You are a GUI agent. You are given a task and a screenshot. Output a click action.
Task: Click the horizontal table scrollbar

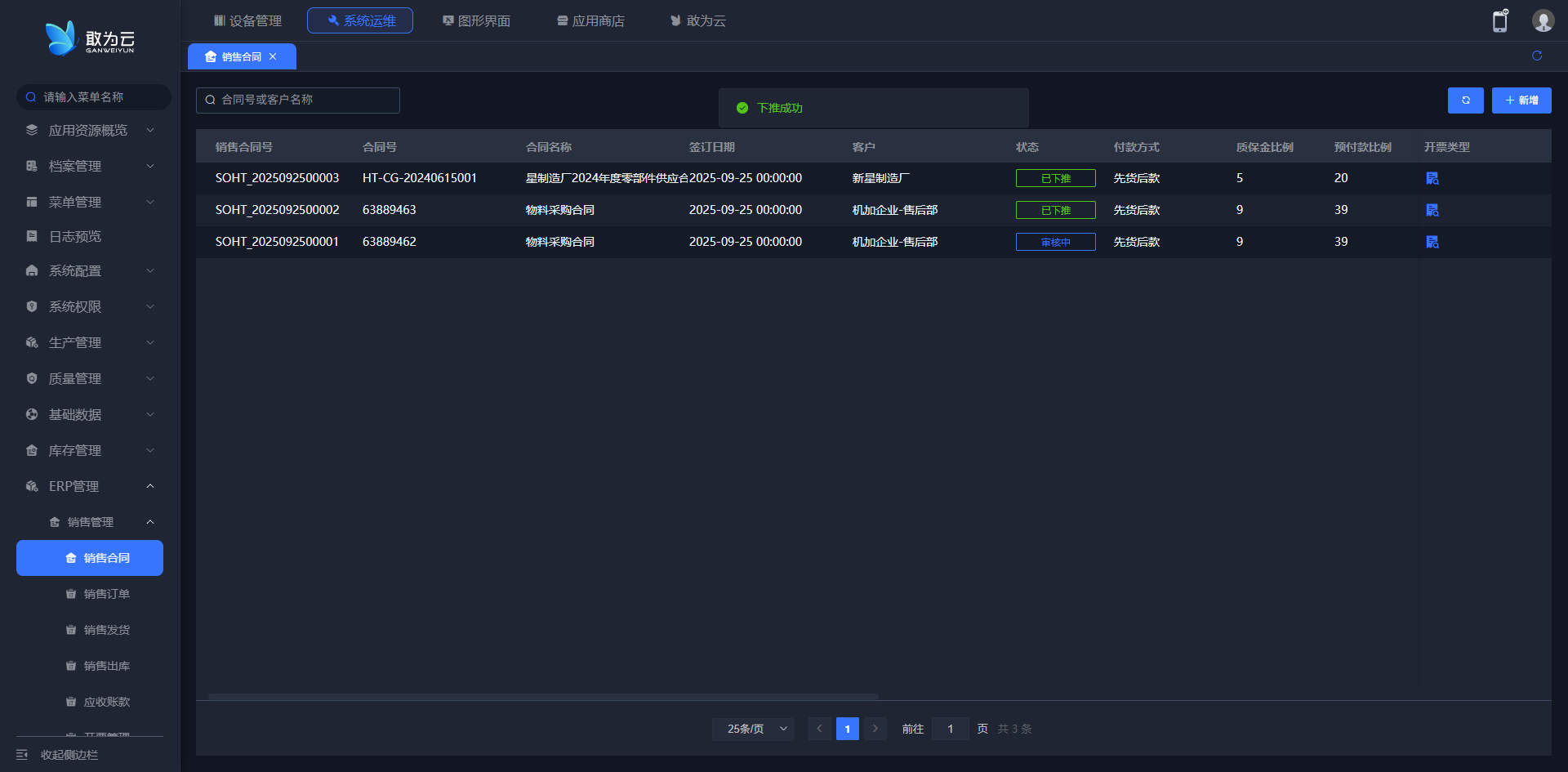coord(543,697)
